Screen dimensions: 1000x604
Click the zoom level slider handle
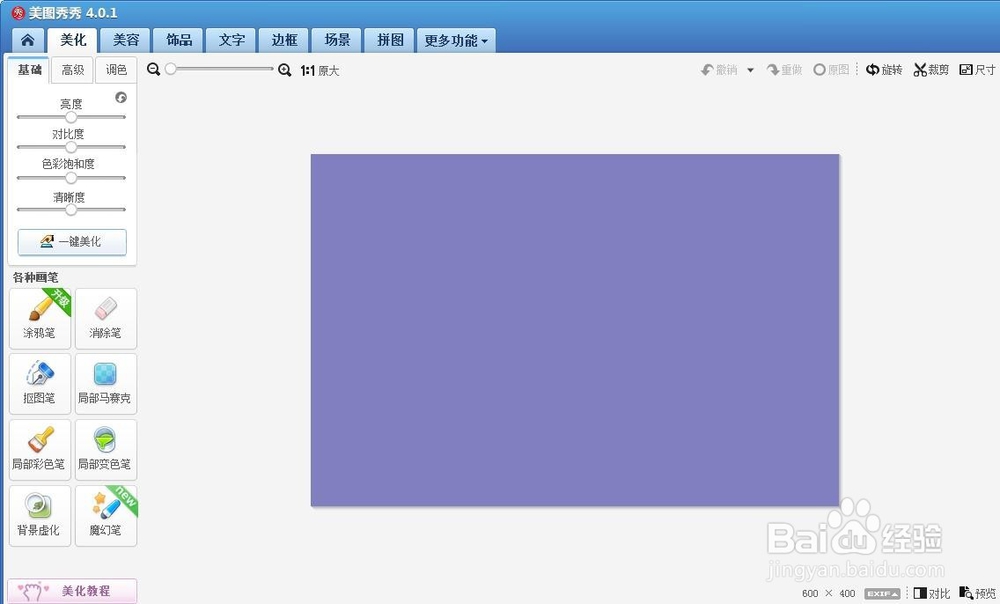click(x=170, y=69)
